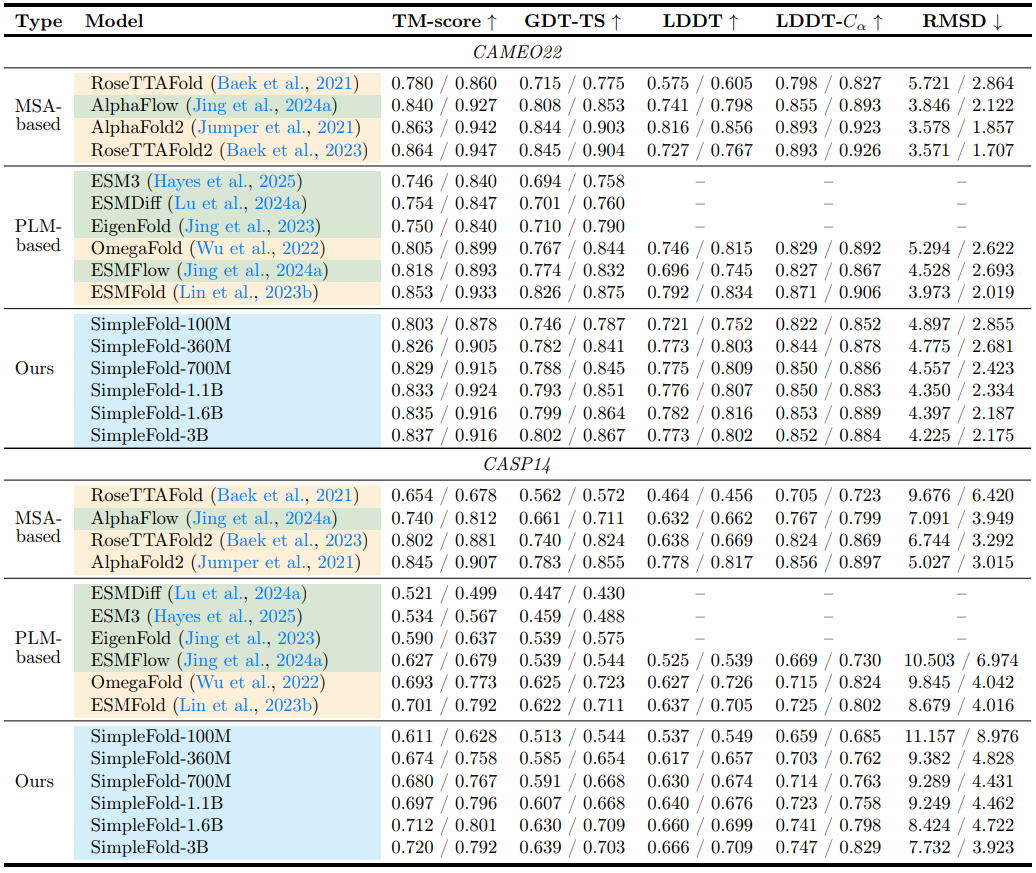Click Lu et al., 2024a citation in CAMEO22 section
The image size is (1036, 873).
click(x=249, y=204)
